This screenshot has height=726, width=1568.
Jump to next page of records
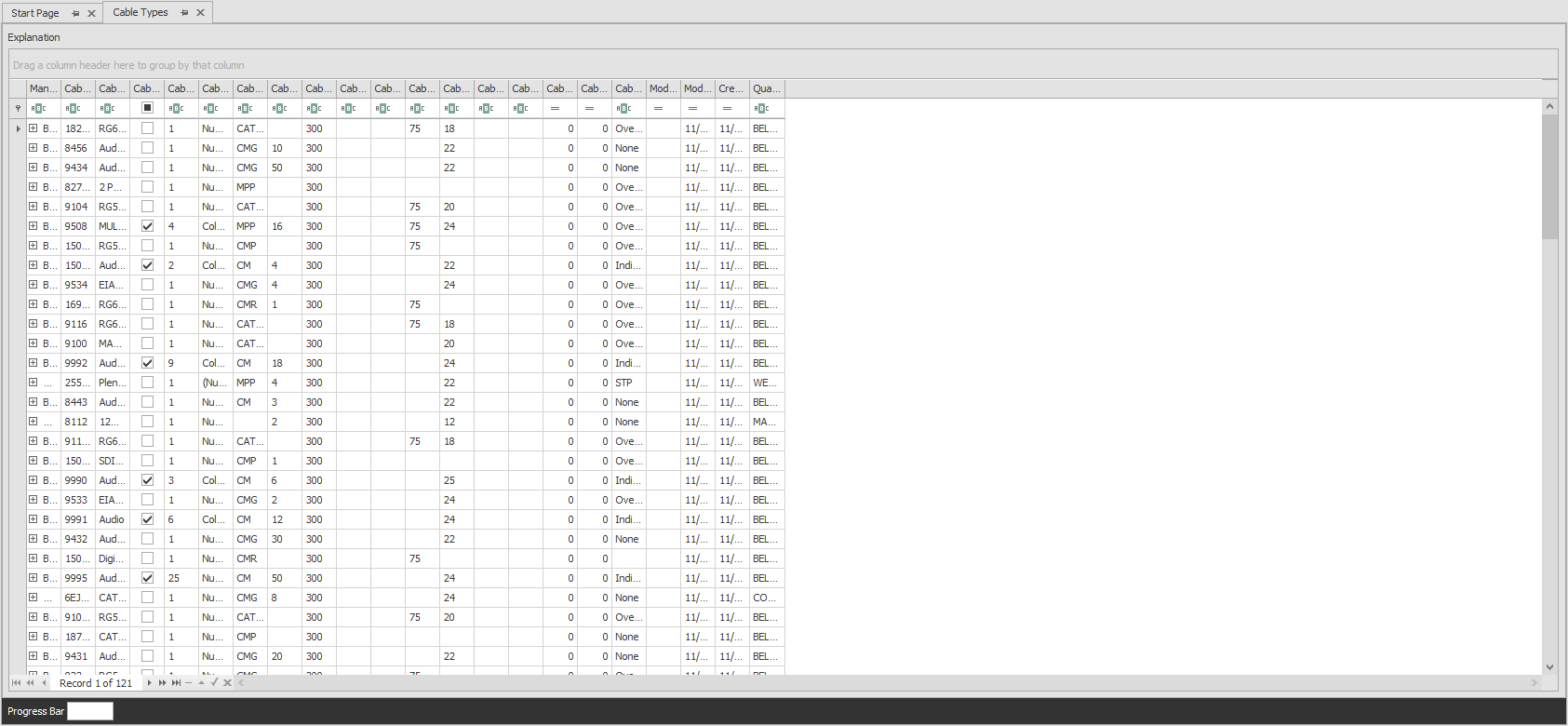[162, 683]
